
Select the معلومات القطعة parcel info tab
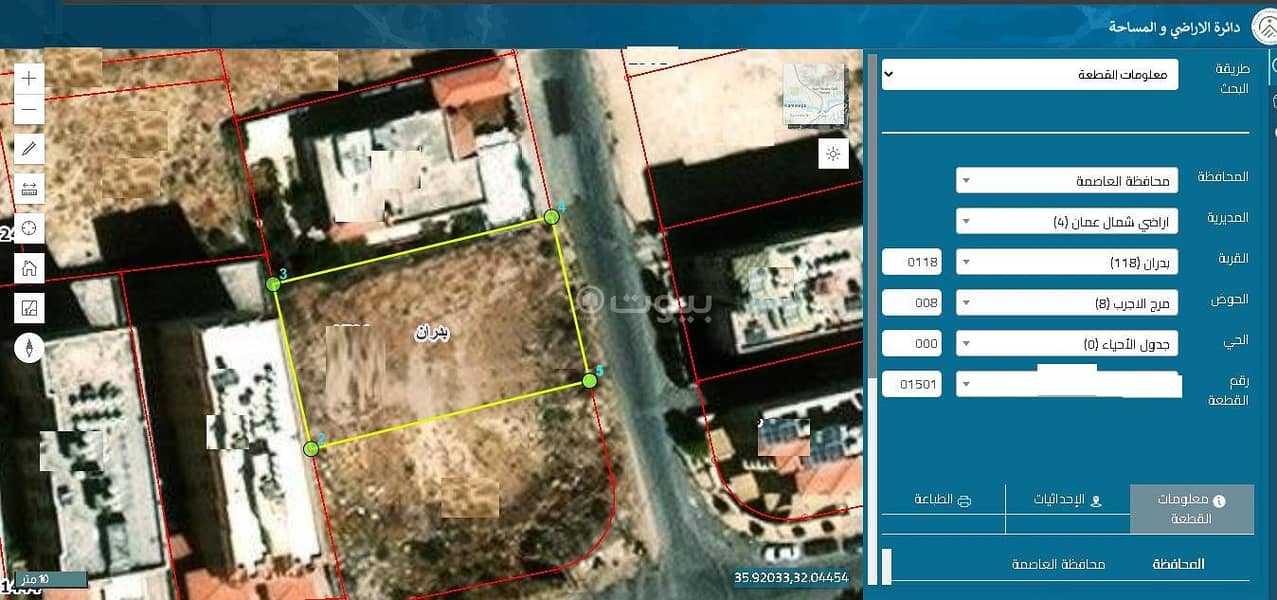tap(1191, 508)
